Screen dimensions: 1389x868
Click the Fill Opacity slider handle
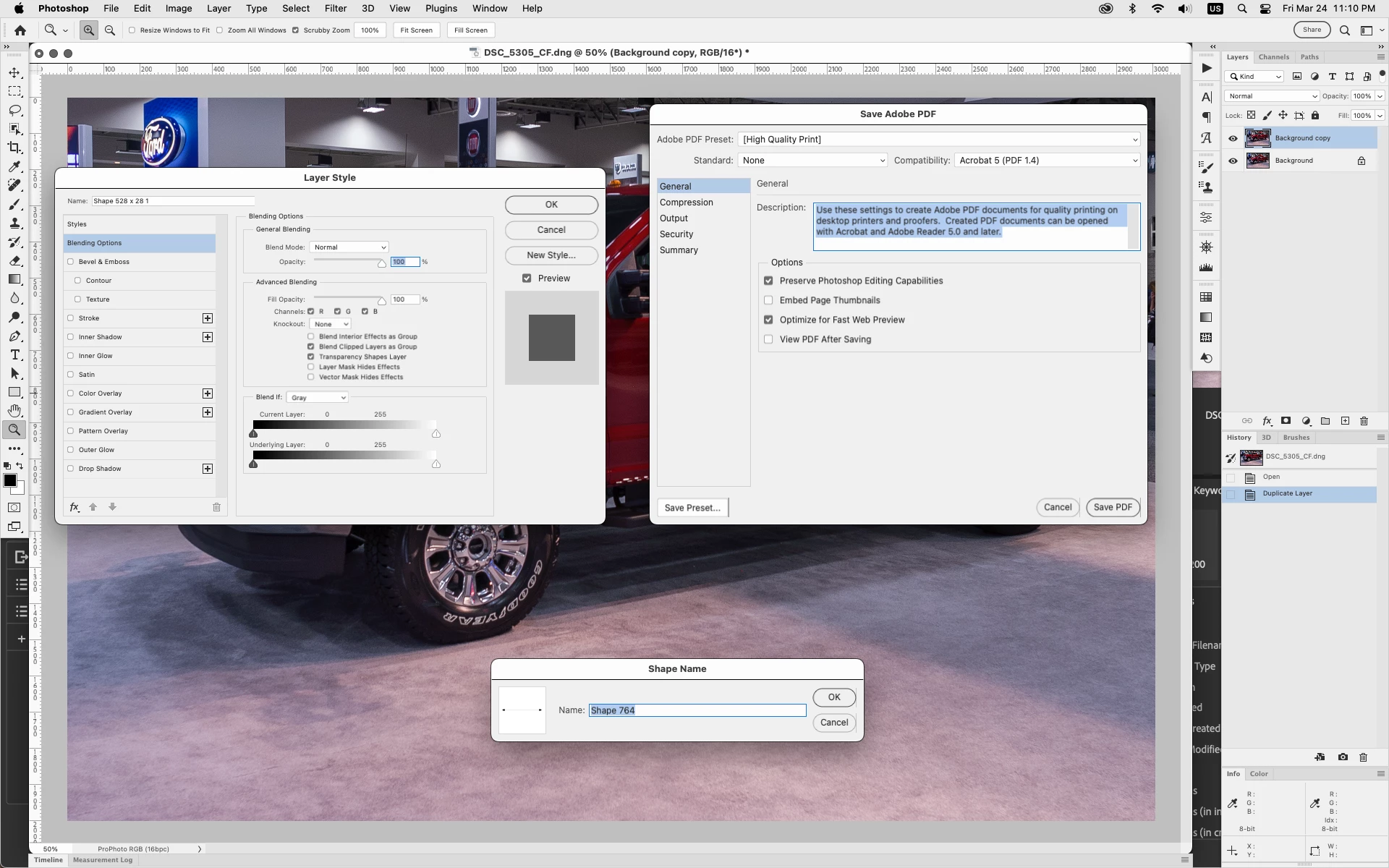382,301
